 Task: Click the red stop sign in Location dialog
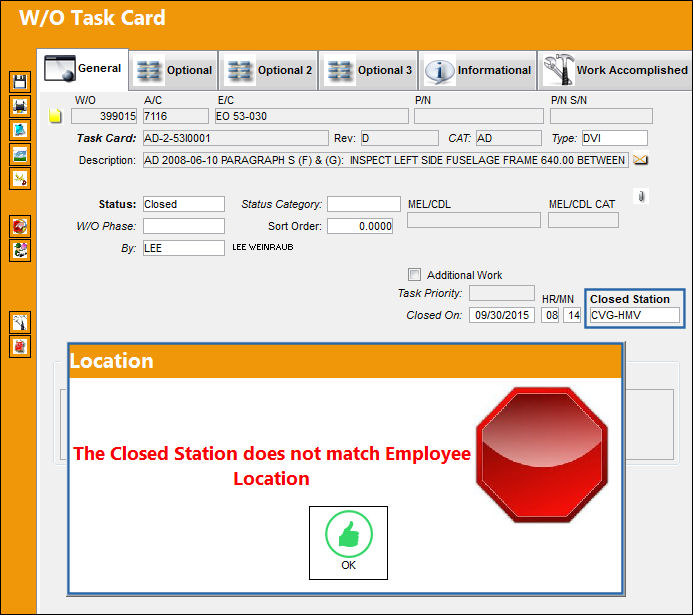542,455
